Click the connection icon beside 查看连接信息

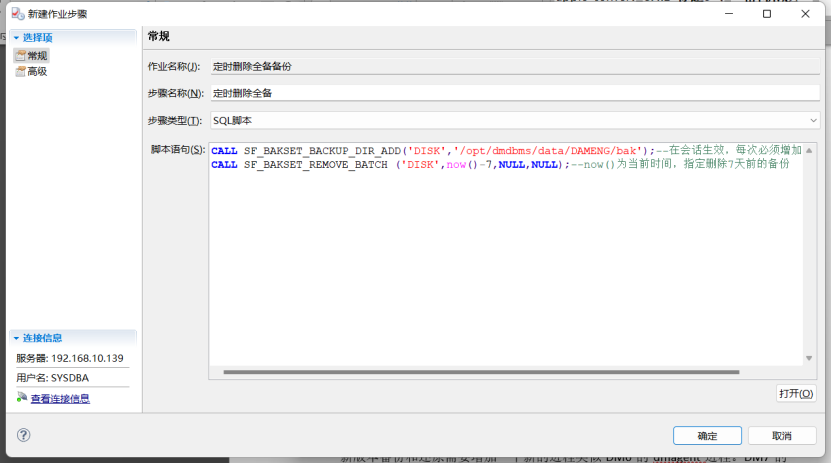22,398
